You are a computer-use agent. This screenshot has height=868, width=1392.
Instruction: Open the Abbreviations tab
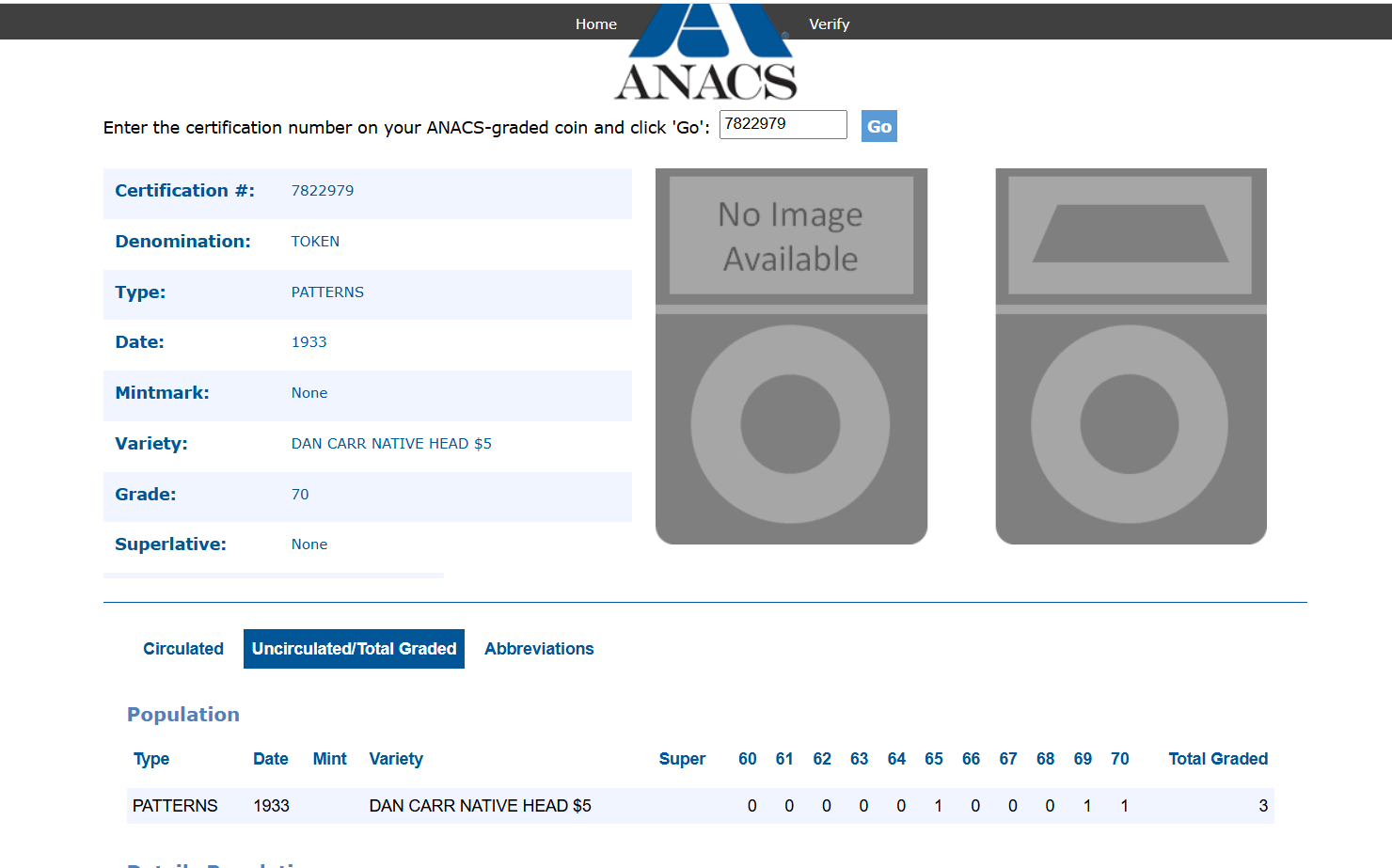point(539,649)
